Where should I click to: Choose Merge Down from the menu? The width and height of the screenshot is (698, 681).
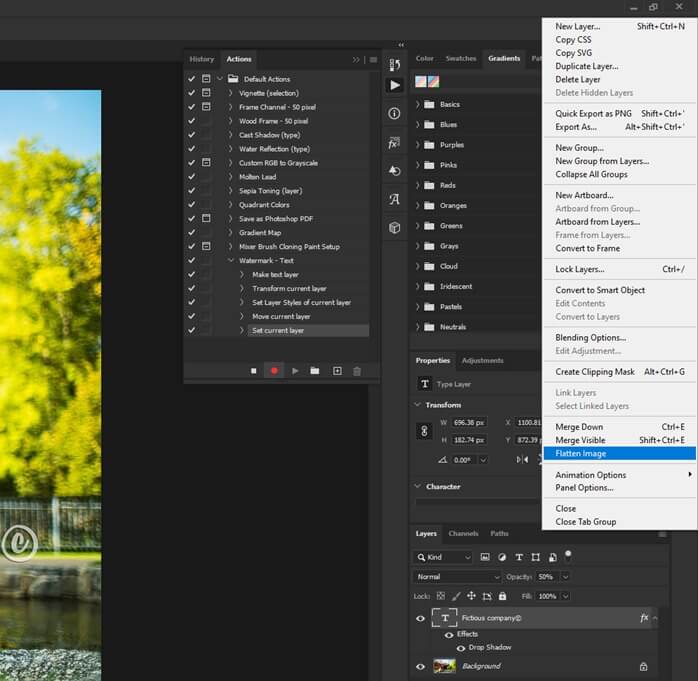tap(619, 427)
